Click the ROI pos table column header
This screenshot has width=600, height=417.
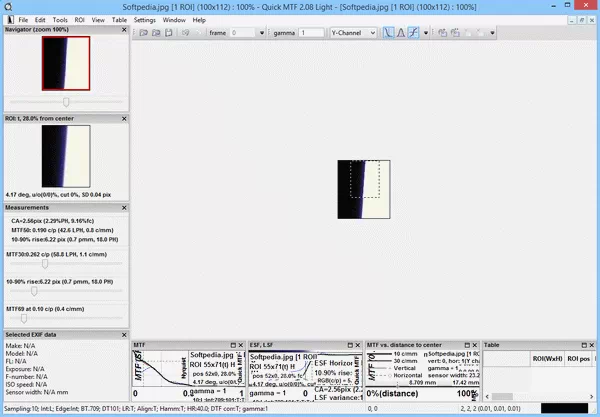[x=579, y=359]
